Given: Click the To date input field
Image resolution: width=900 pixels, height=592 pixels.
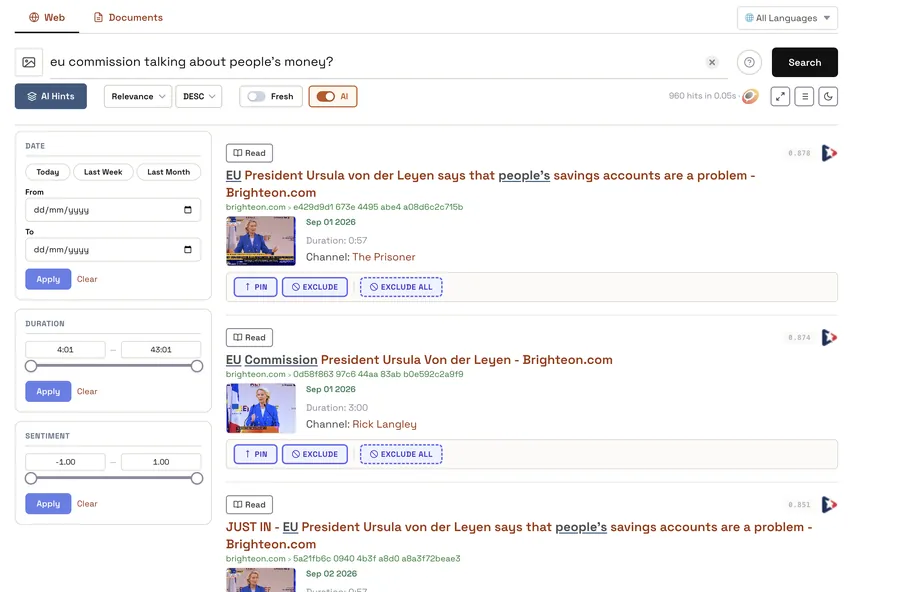Looking at the screenshot, I should [112, 249].
